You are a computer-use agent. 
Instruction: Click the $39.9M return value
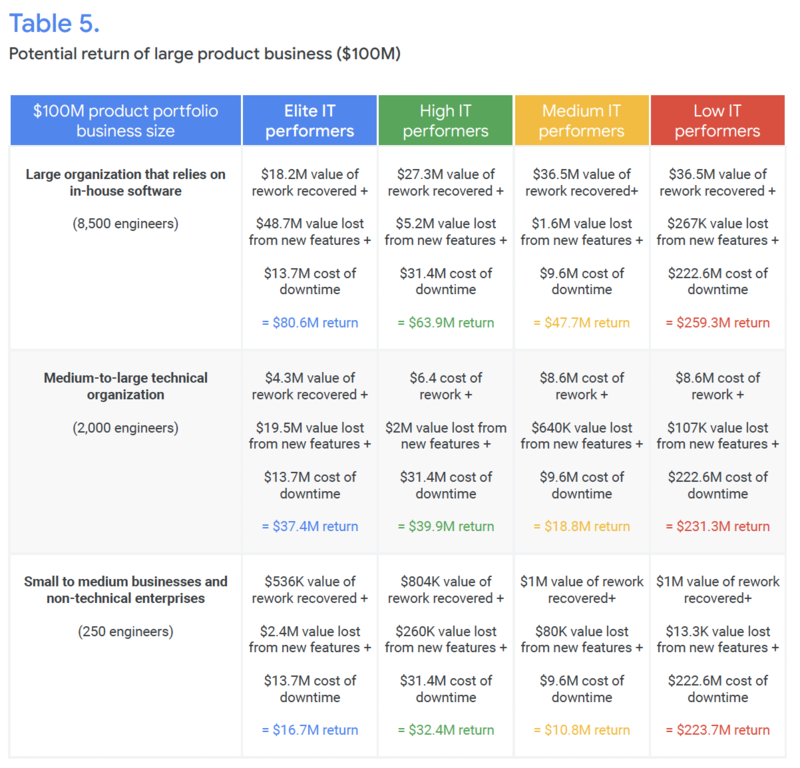pyautogui.click(x=445, y=526)
